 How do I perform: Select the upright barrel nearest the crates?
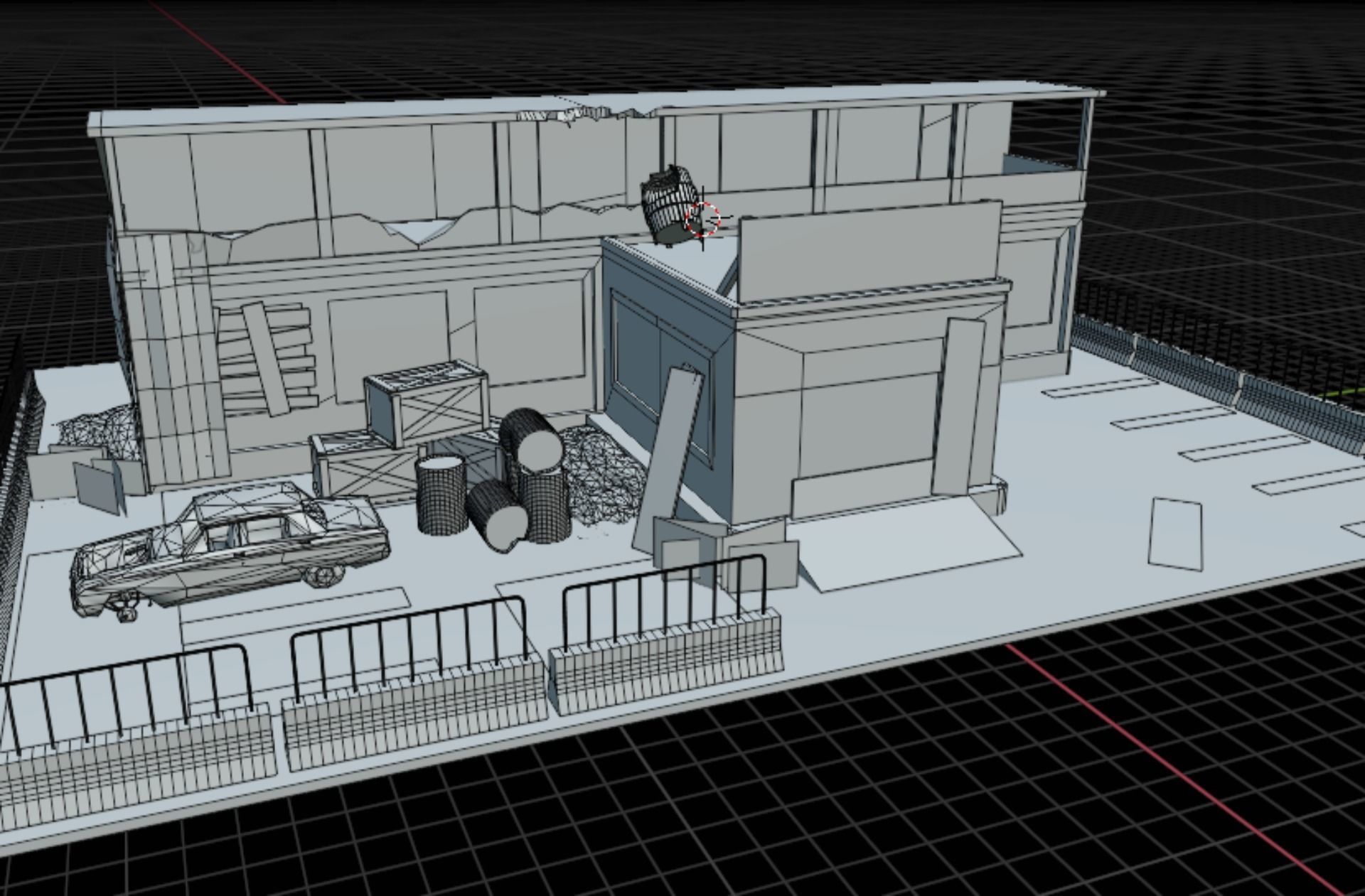(x=441, y=495)
